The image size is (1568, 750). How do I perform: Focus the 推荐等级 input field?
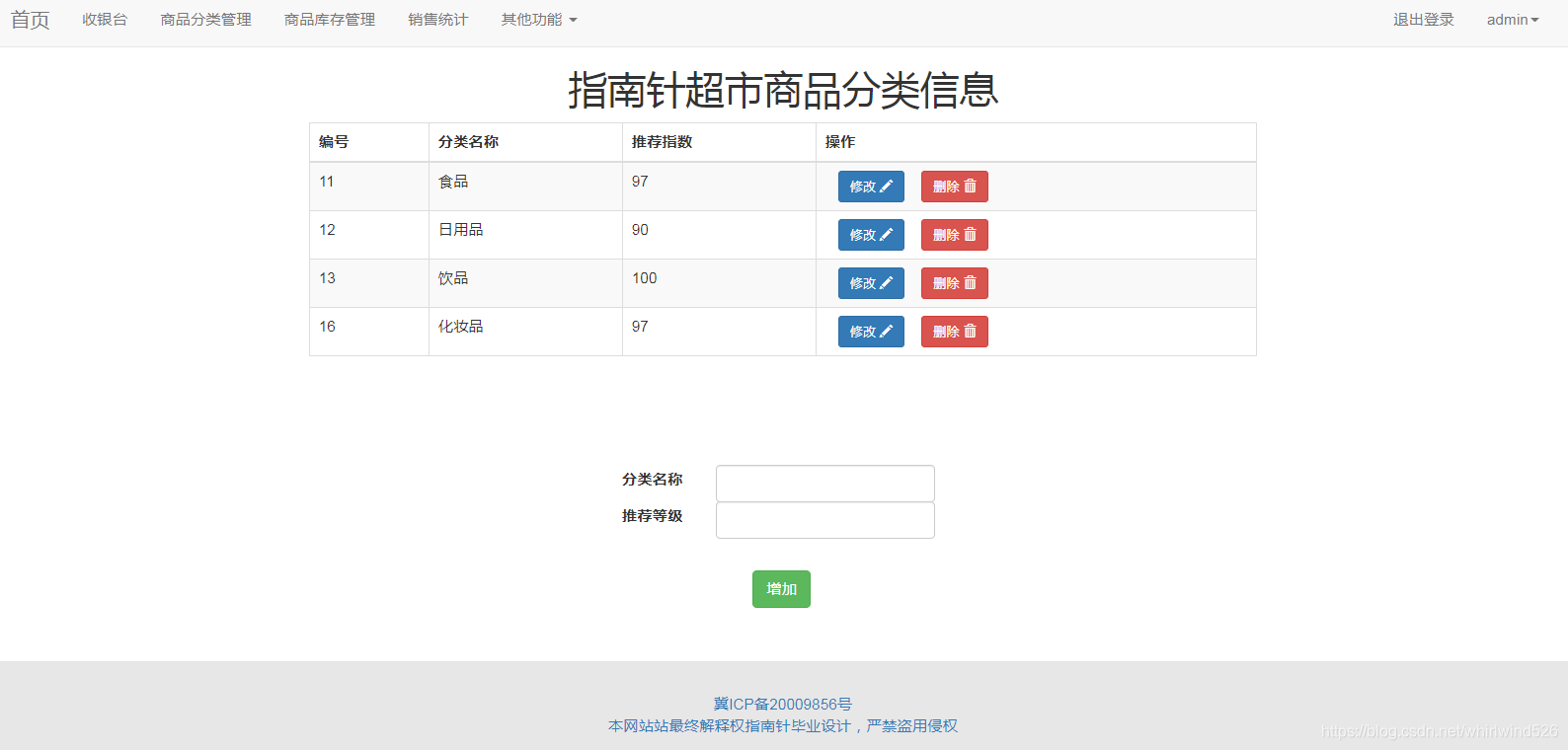tap(825, 520)
